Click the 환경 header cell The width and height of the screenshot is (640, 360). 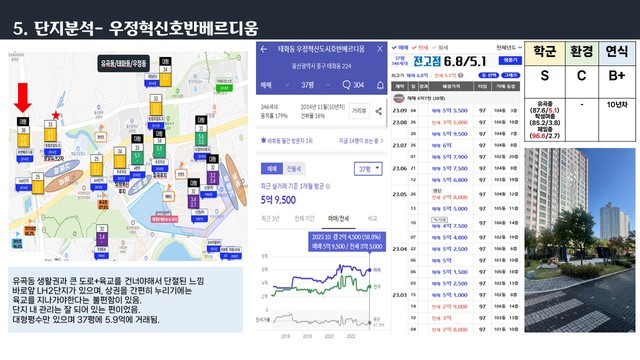pyautogui.click(x=582, y=52)
